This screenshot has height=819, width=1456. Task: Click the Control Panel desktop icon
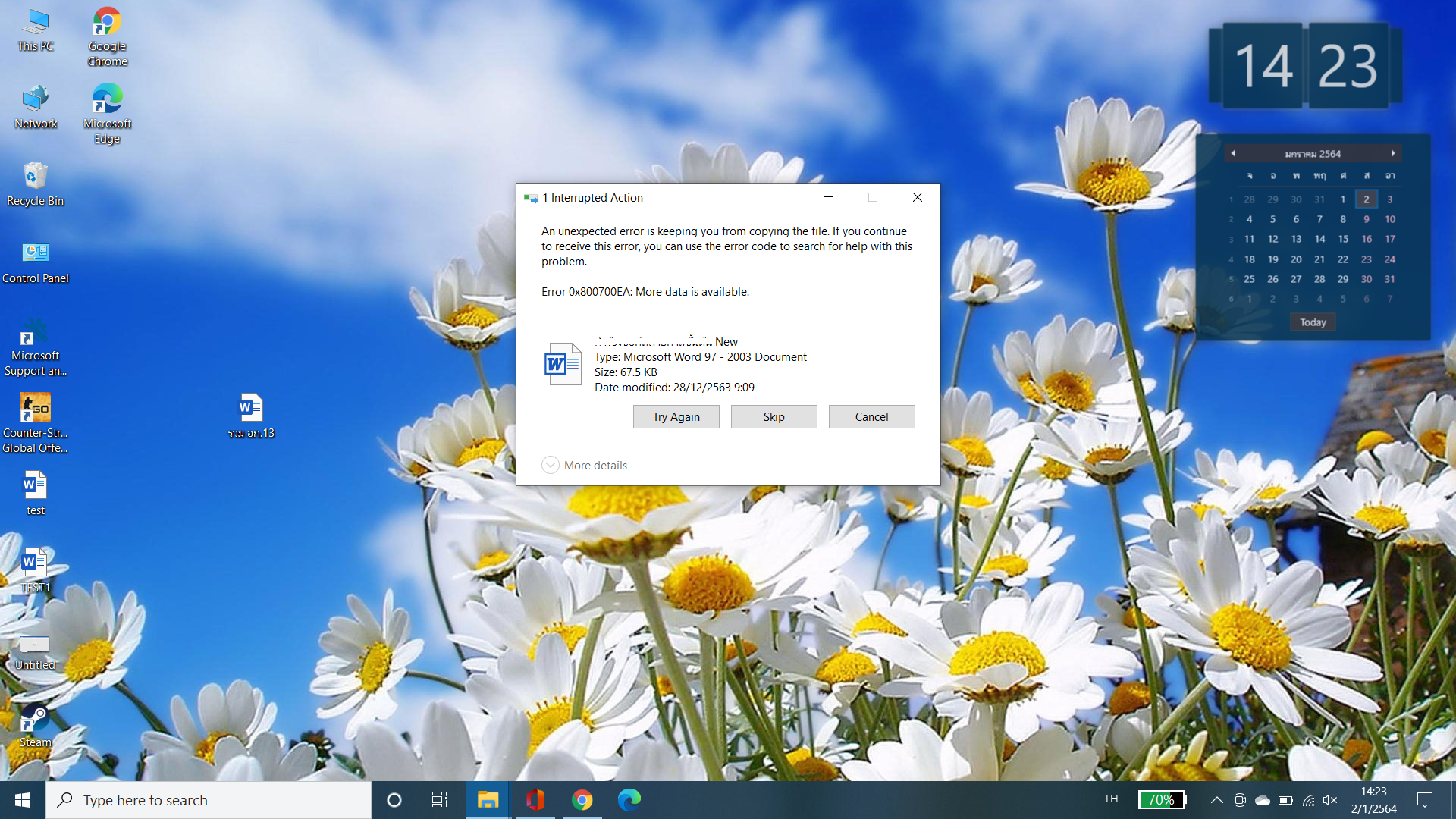click(x=35, y=262)
